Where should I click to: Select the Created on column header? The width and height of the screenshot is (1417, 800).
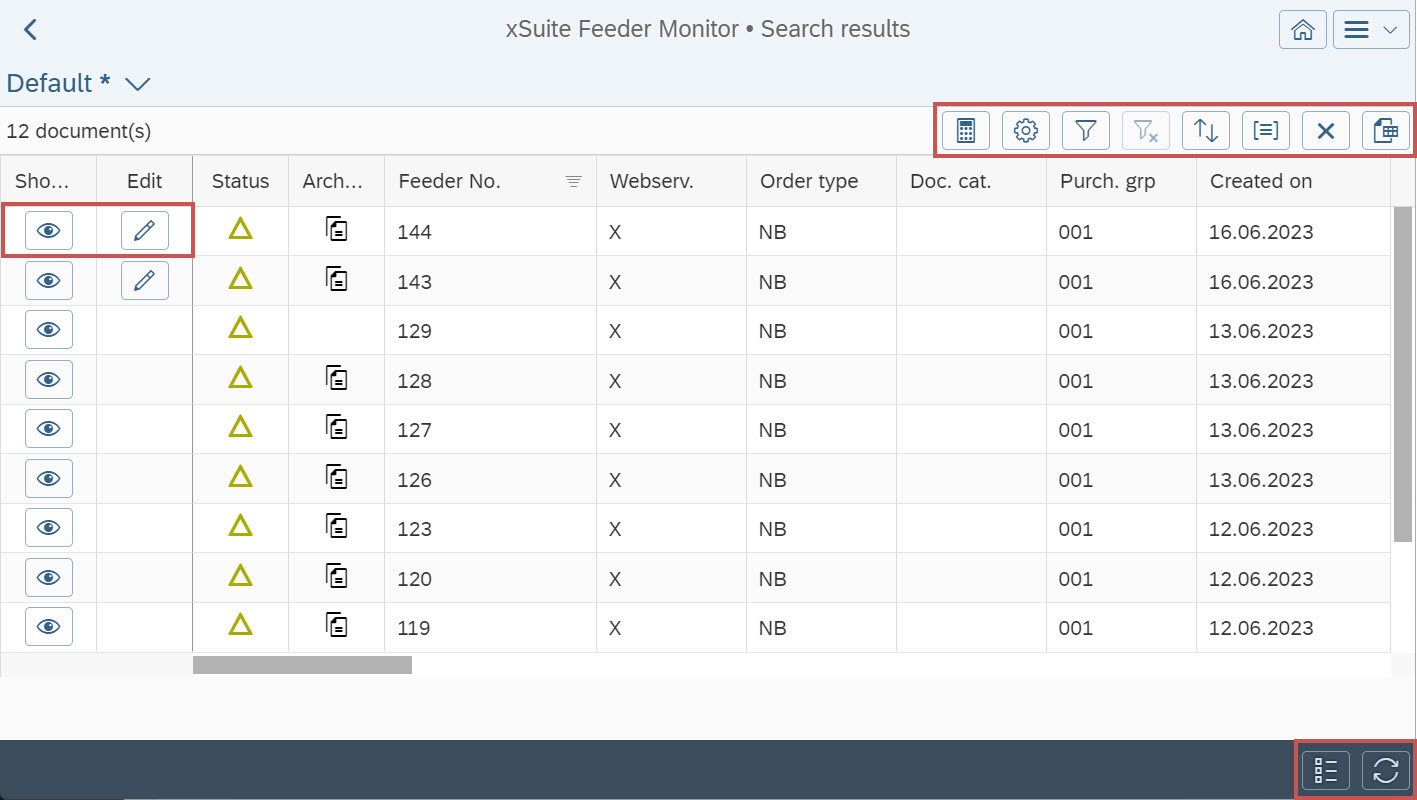(1261, 181)
